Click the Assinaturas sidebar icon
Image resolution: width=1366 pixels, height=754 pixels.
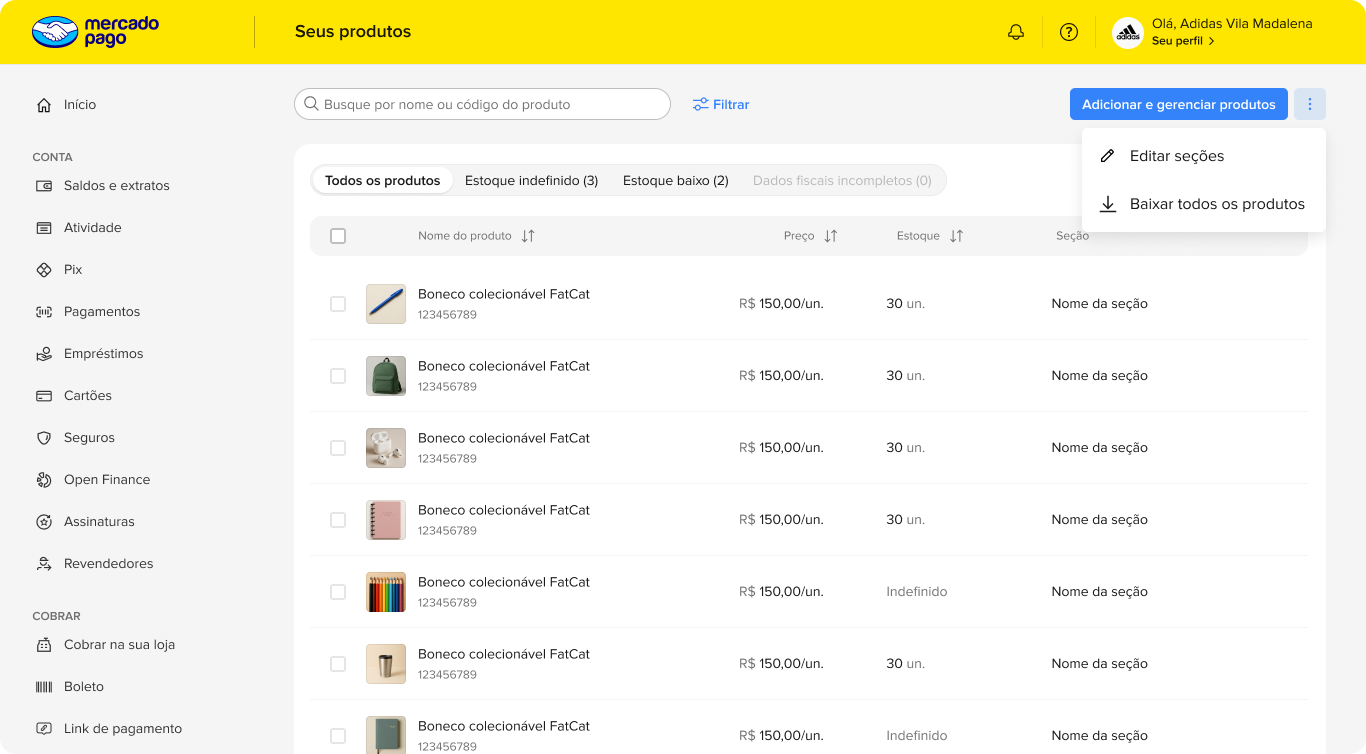(44, 522)
